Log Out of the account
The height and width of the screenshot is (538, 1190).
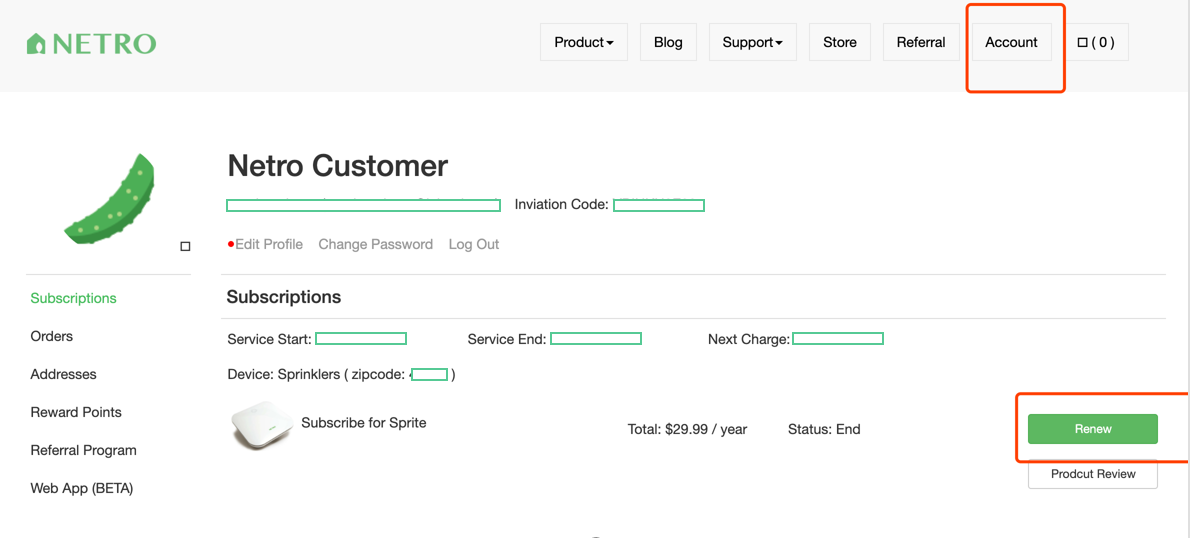(474, 244)
